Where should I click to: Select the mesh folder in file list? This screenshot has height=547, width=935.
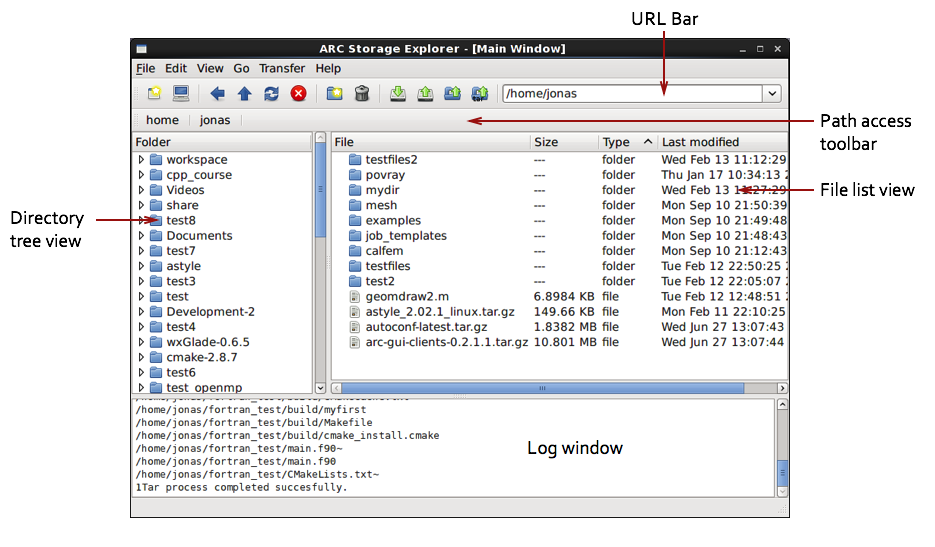point(381,205)
